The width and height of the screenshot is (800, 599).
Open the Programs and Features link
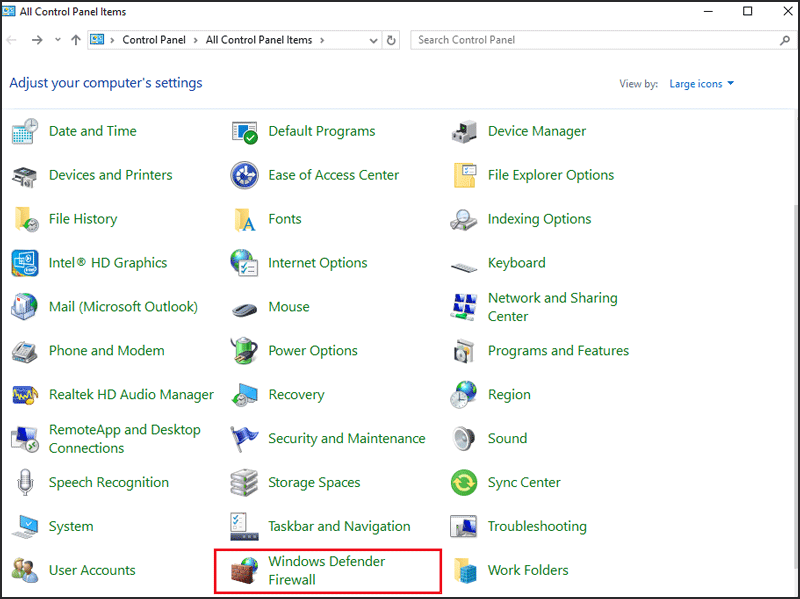(558, 351)
